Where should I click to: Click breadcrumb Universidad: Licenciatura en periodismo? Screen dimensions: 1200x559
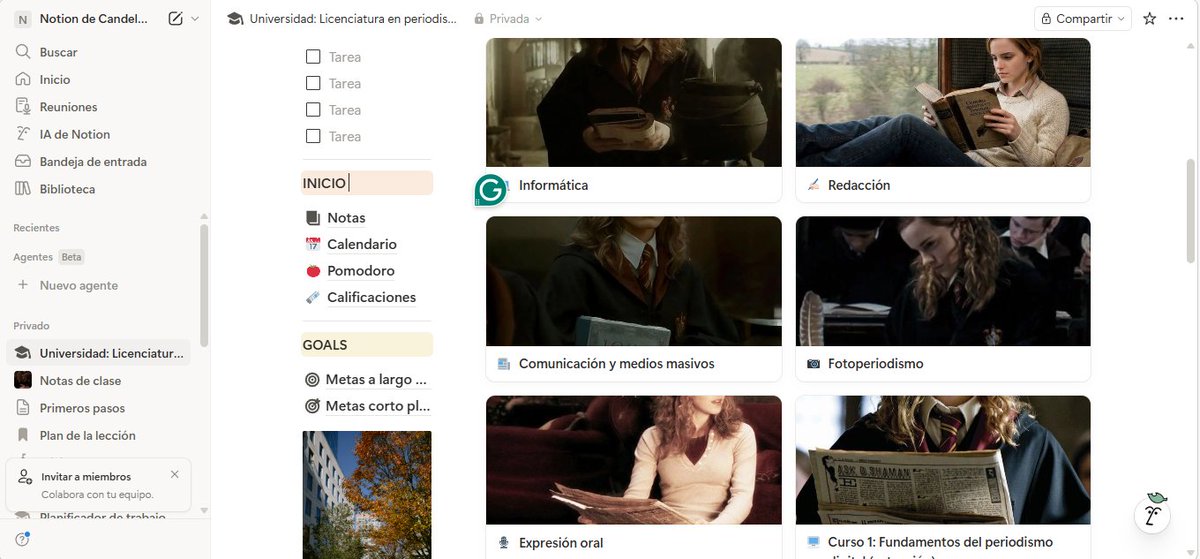tap(343, 18)
